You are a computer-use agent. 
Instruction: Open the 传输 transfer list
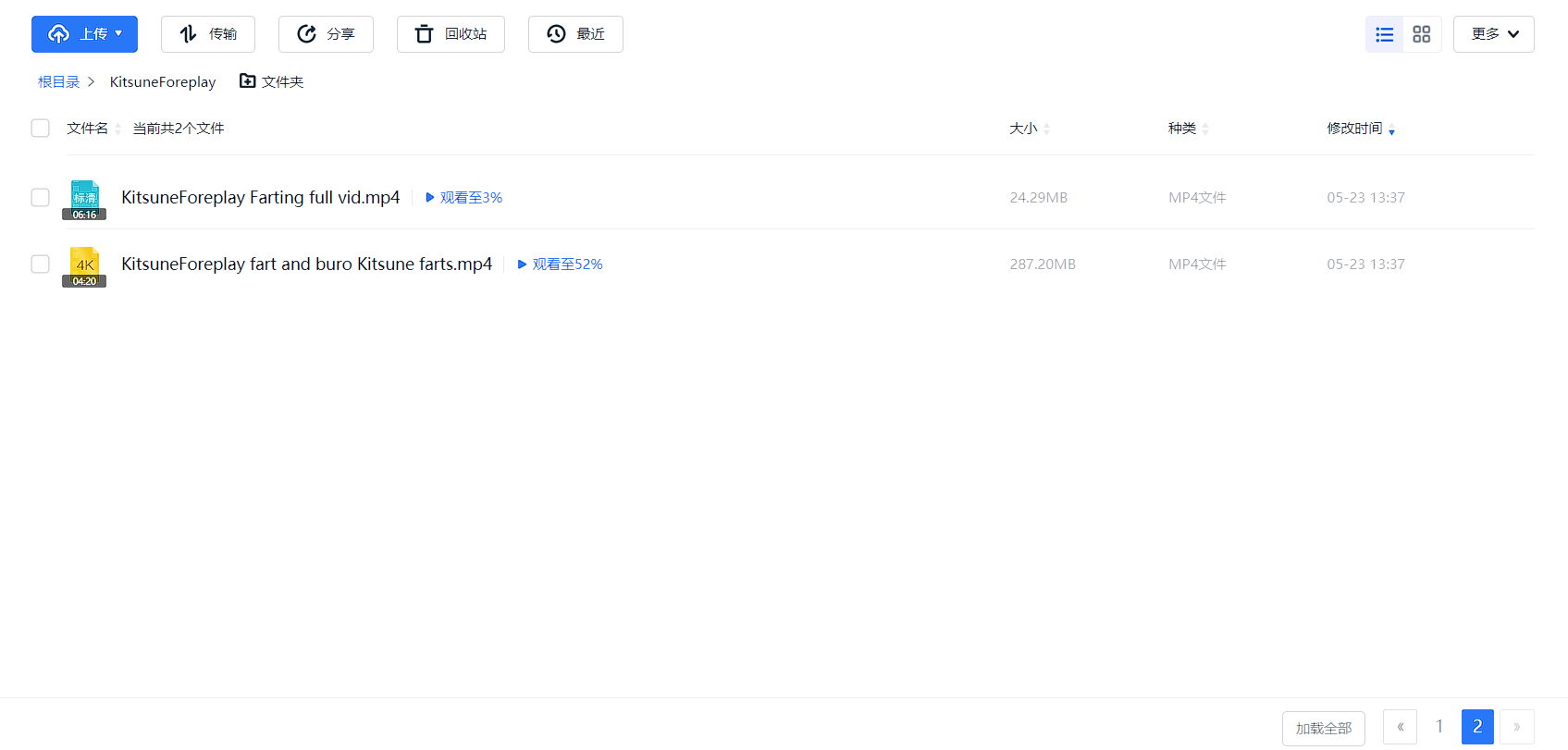pos(208,34)
